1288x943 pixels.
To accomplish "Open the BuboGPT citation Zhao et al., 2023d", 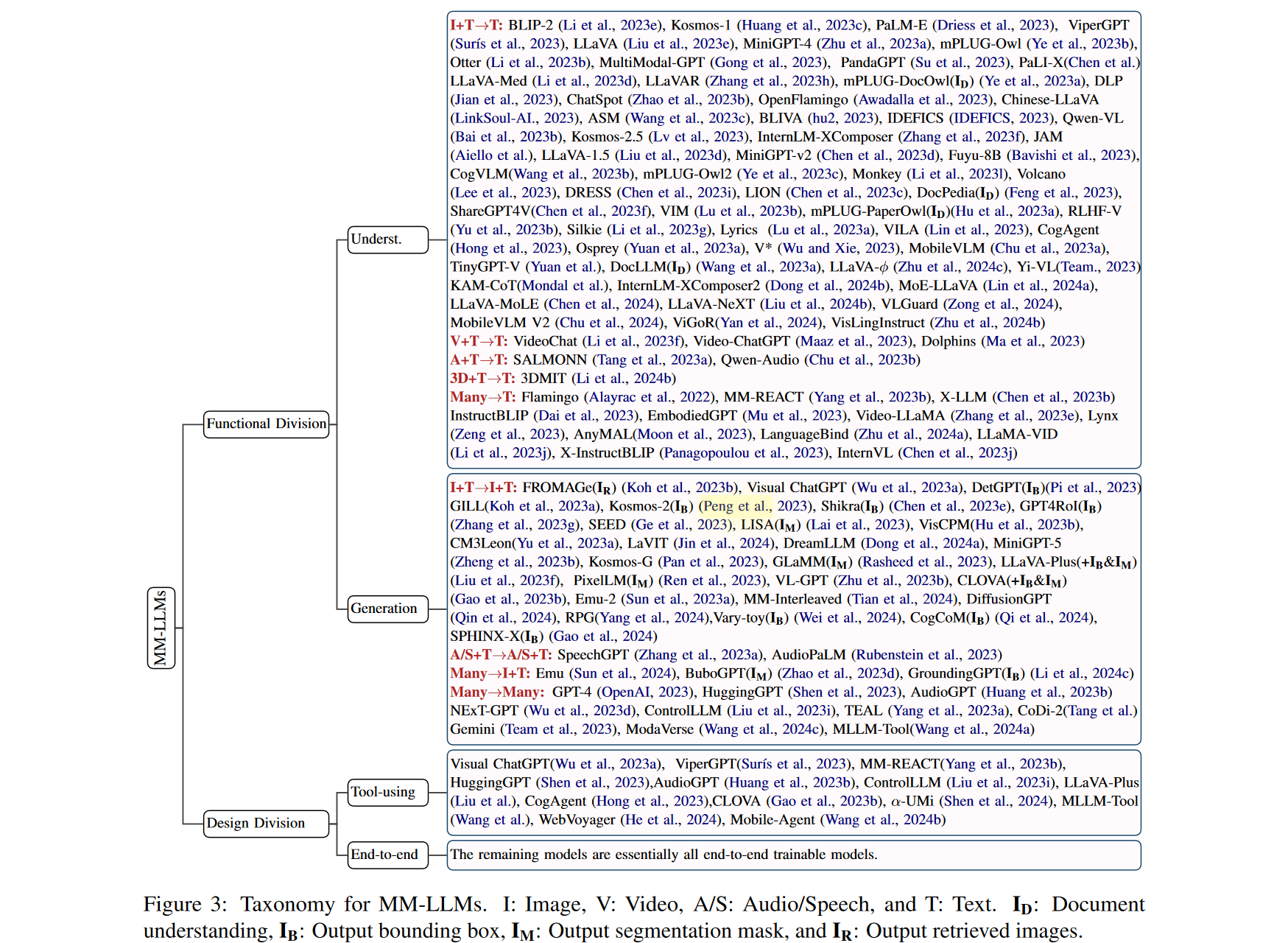I will [839, 673].
